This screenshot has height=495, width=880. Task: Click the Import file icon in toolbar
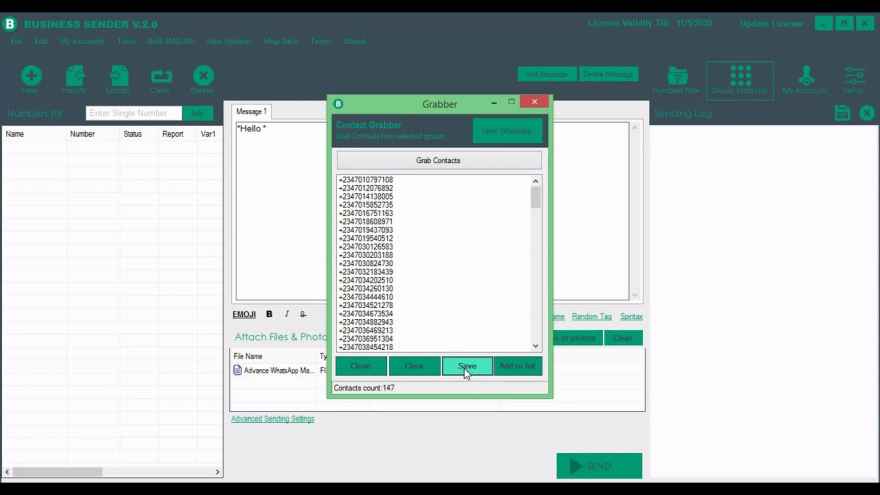coord(75,76)
